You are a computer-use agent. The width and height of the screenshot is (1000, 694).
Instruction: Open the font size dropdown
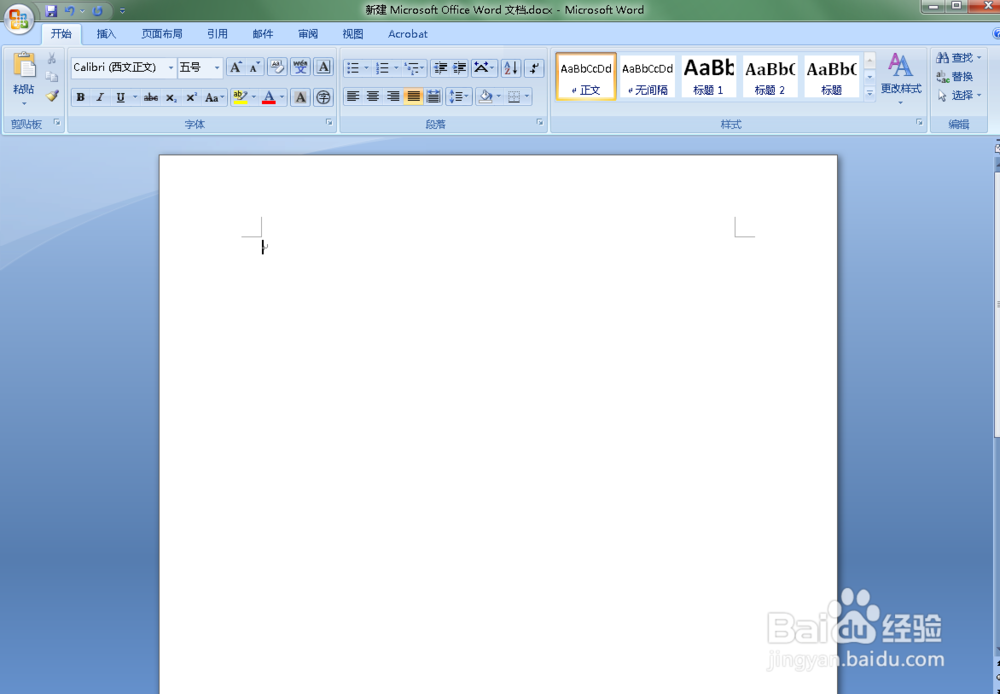pos(217,67)
